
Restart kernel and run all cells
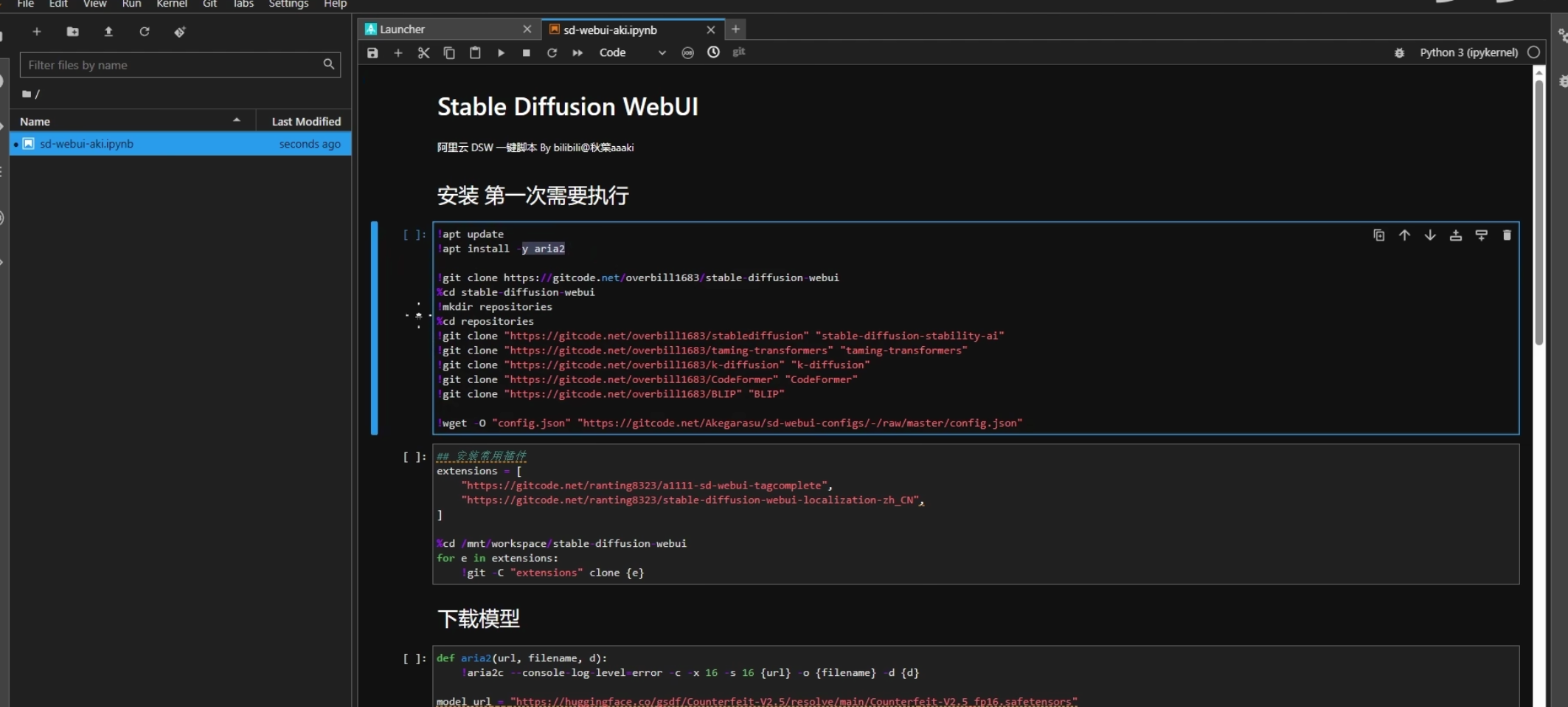click(577, 52)
